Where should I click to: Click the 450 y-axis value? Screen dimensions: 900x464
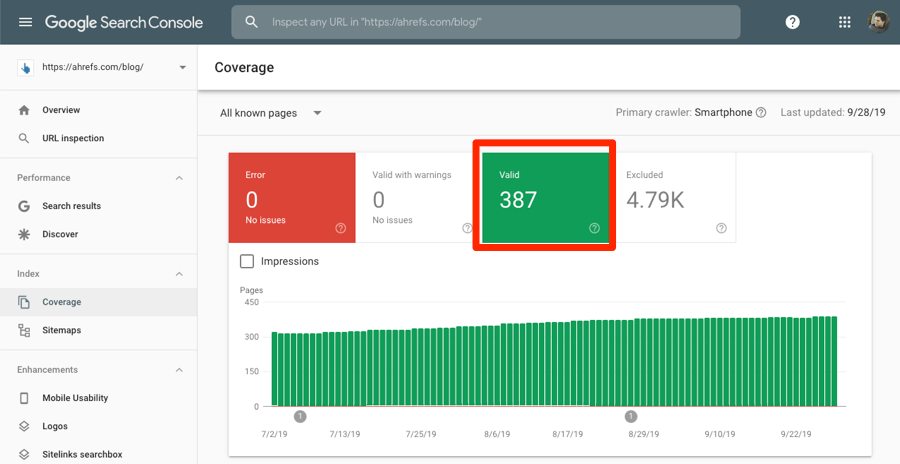(252, 302)
